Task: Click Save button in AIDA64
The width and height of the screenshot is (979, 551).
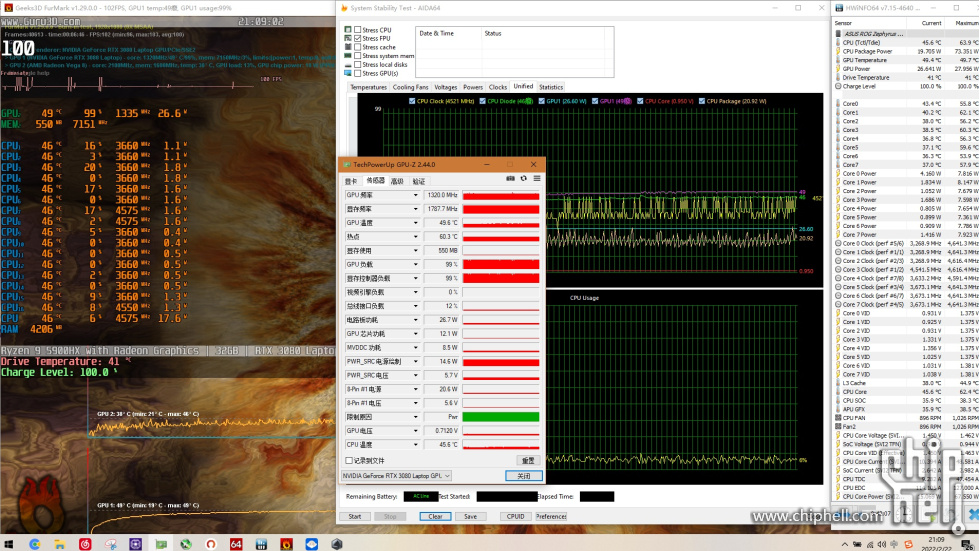Action: tap(470, 517)
